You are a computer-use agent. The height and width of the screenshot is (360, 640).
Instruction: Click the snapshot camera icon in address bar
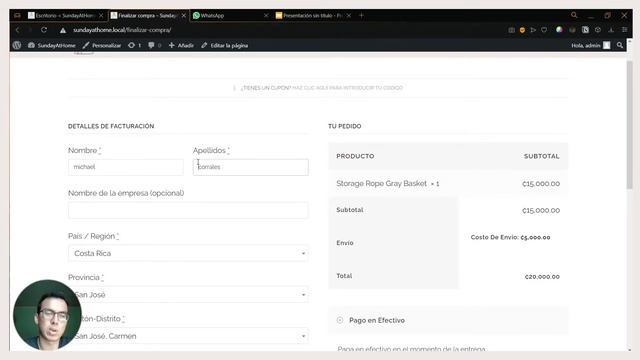coord(511,30)
